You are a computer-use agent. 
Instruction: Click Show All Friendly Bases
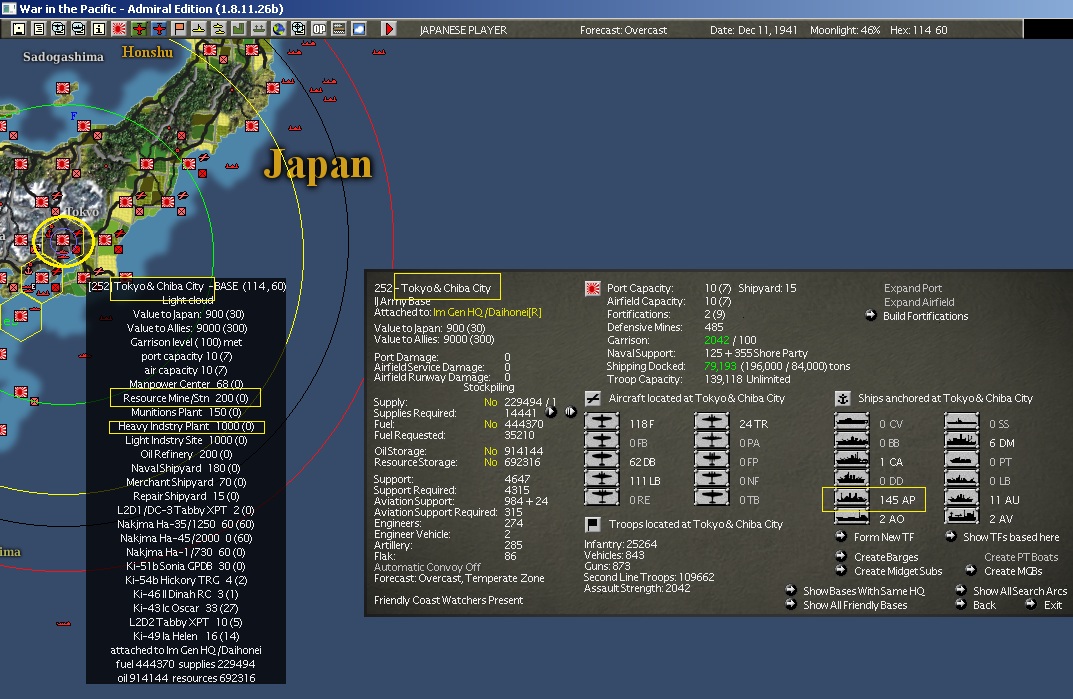point(855,605)
